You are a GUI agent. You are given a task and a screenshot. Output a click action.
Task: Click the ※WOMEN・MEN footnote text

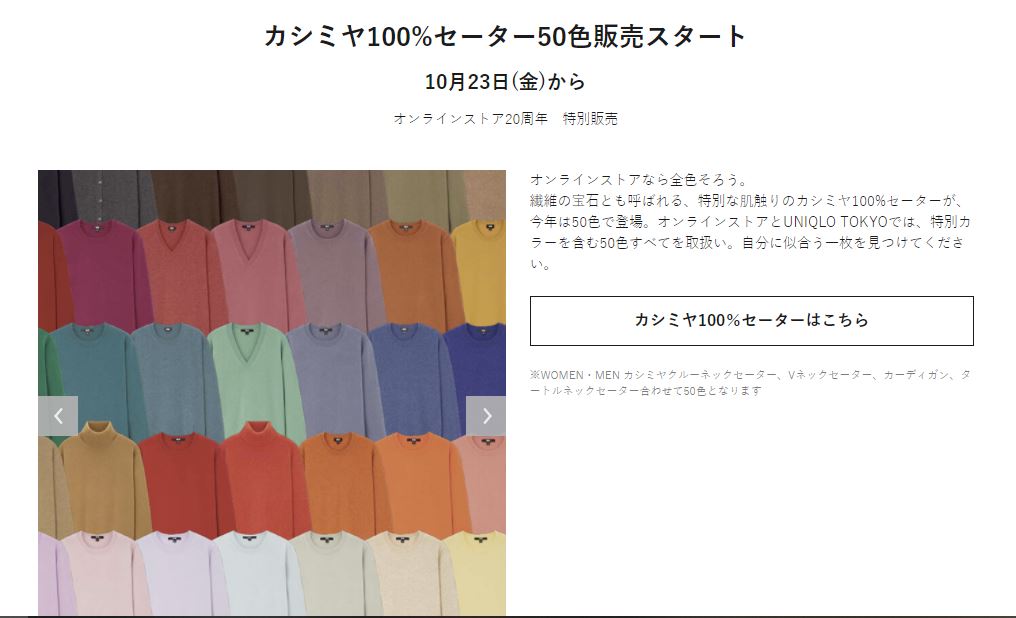tap(750, 382)
